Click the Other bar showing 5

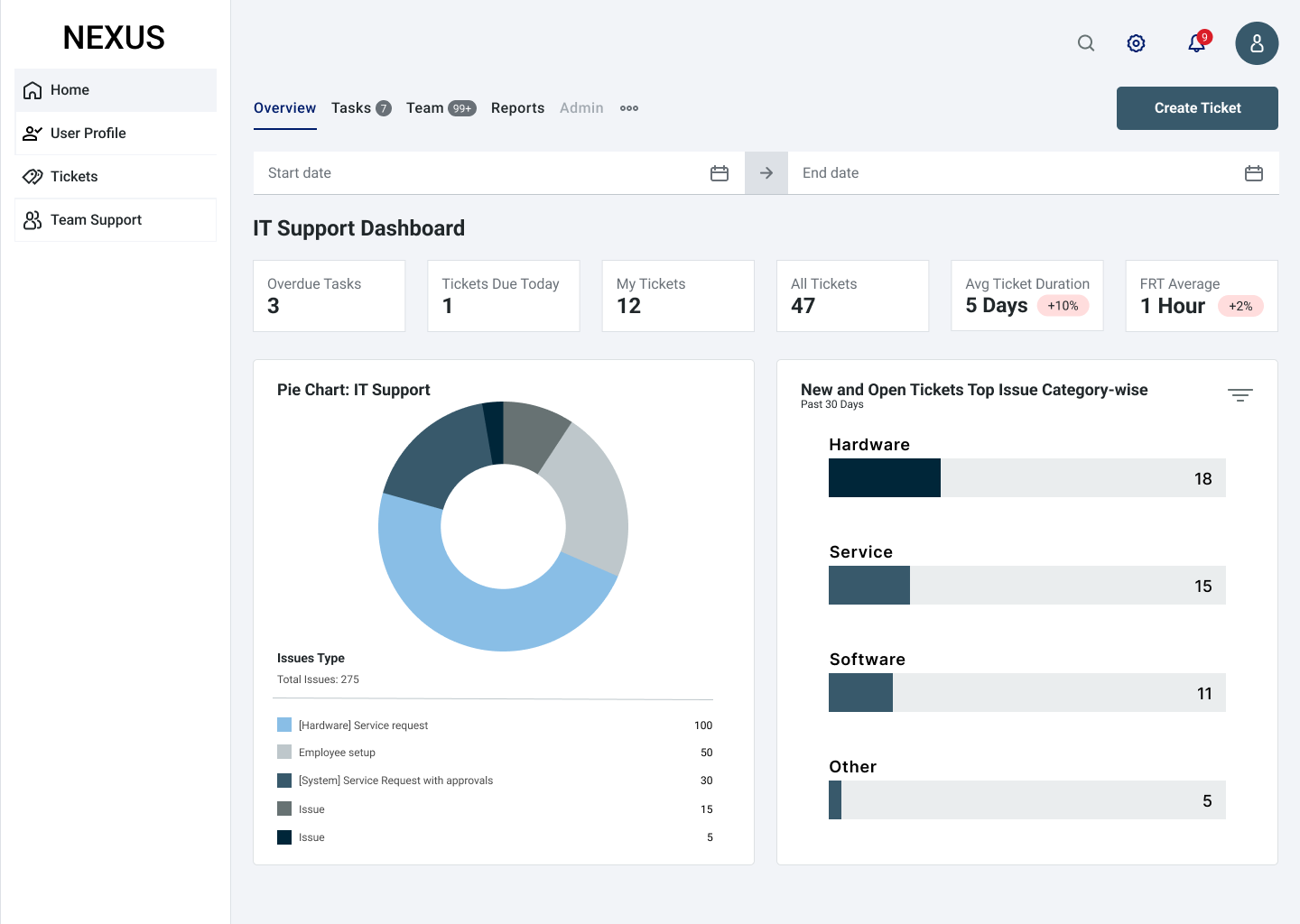(x=1027, y=800)
